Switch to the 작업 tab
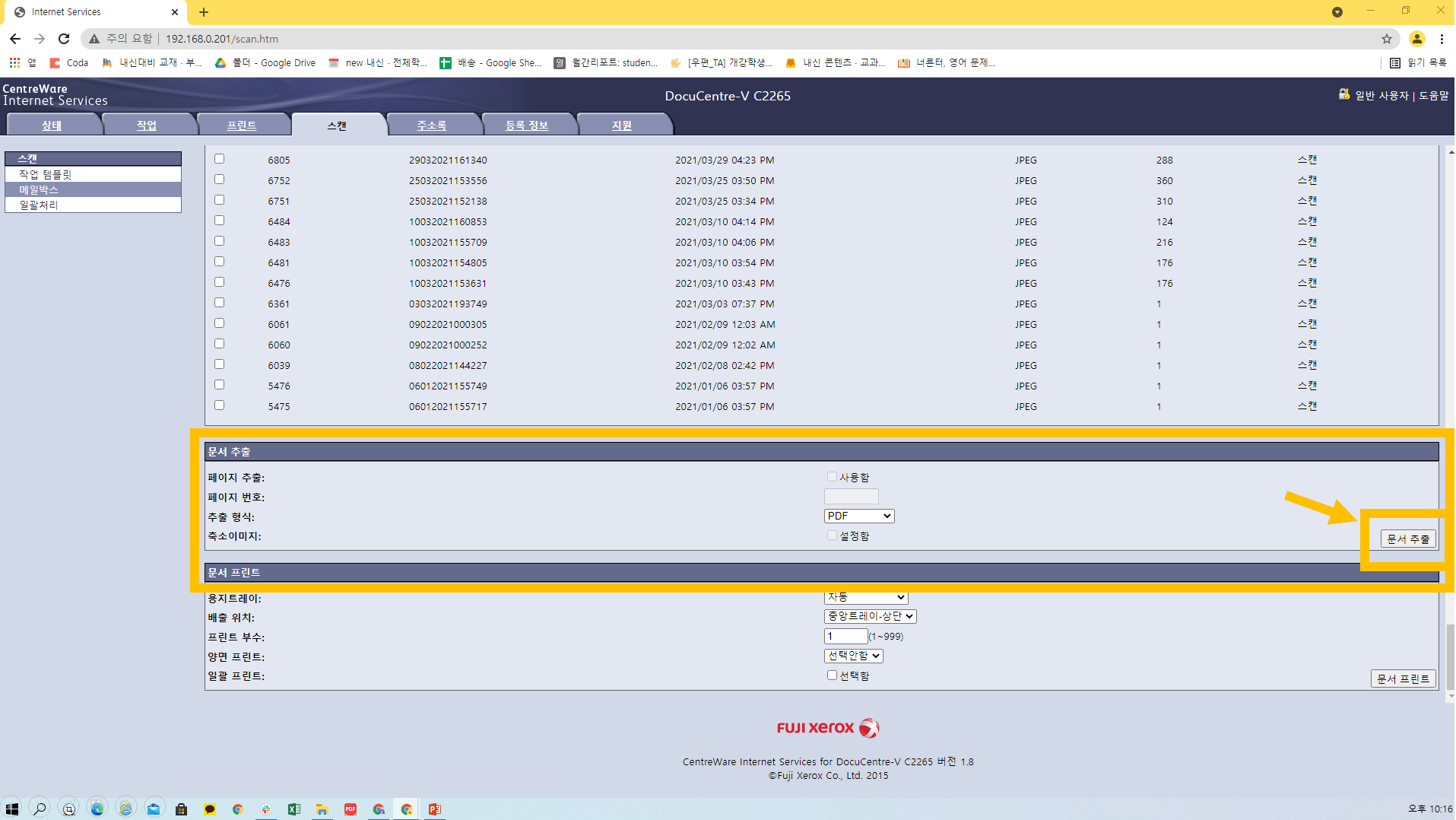The height and width of the screenshot is (820, 1456). pyautogui.click(x=147, y=126)
